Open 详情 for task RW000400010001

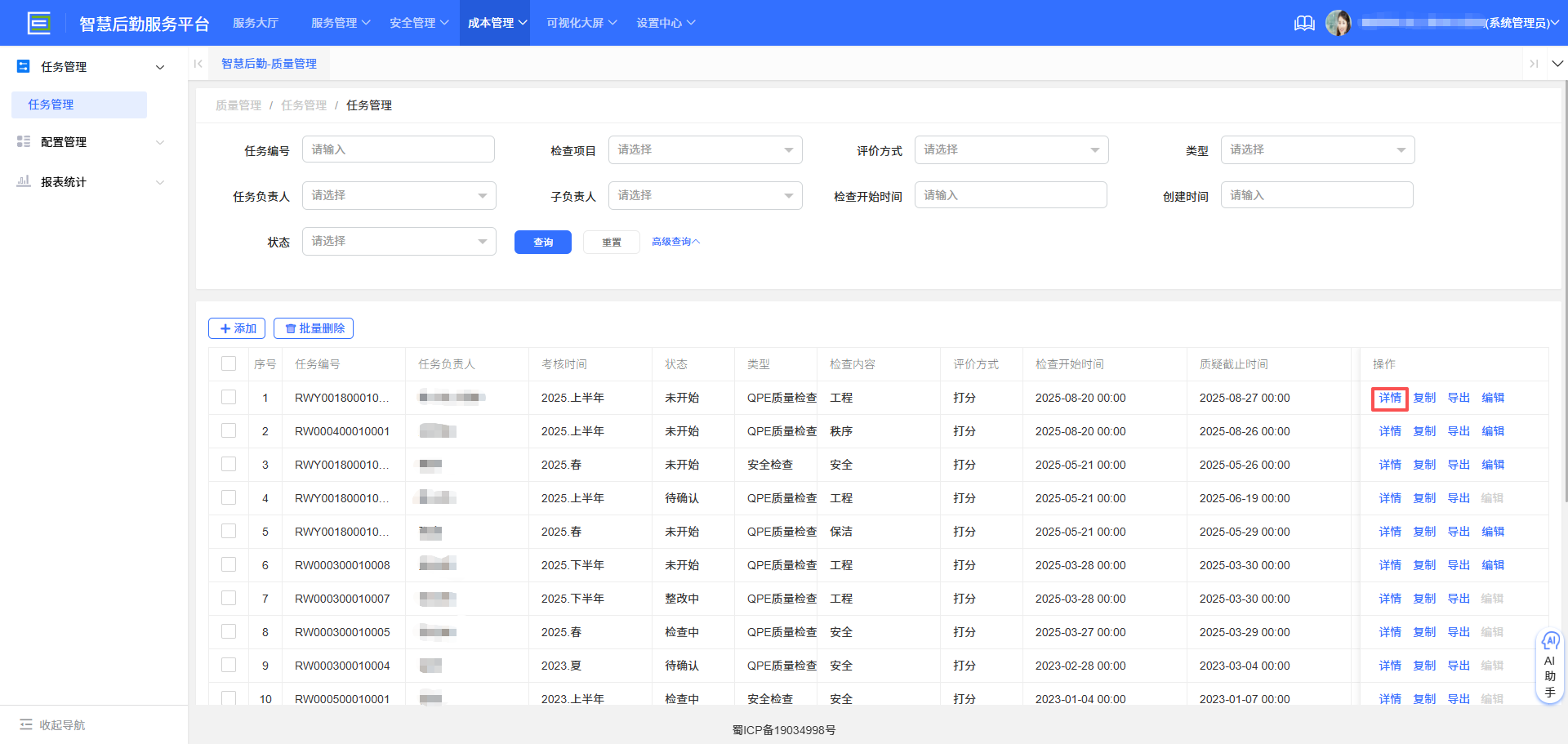pos(1389,430)
